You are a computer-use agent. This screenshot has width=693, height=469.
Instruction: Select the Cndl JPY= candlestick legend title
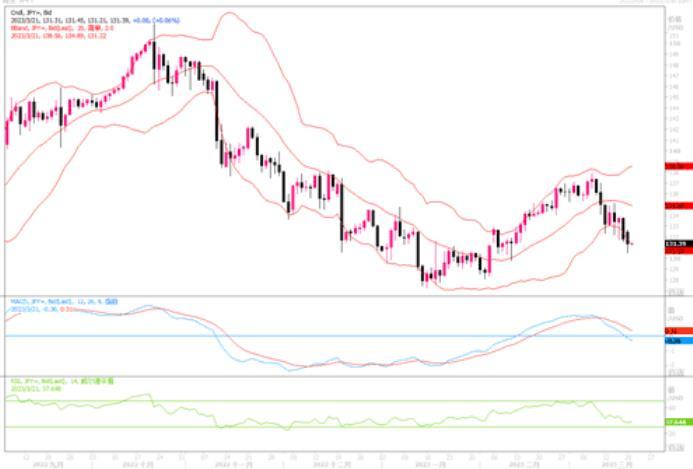31,13
